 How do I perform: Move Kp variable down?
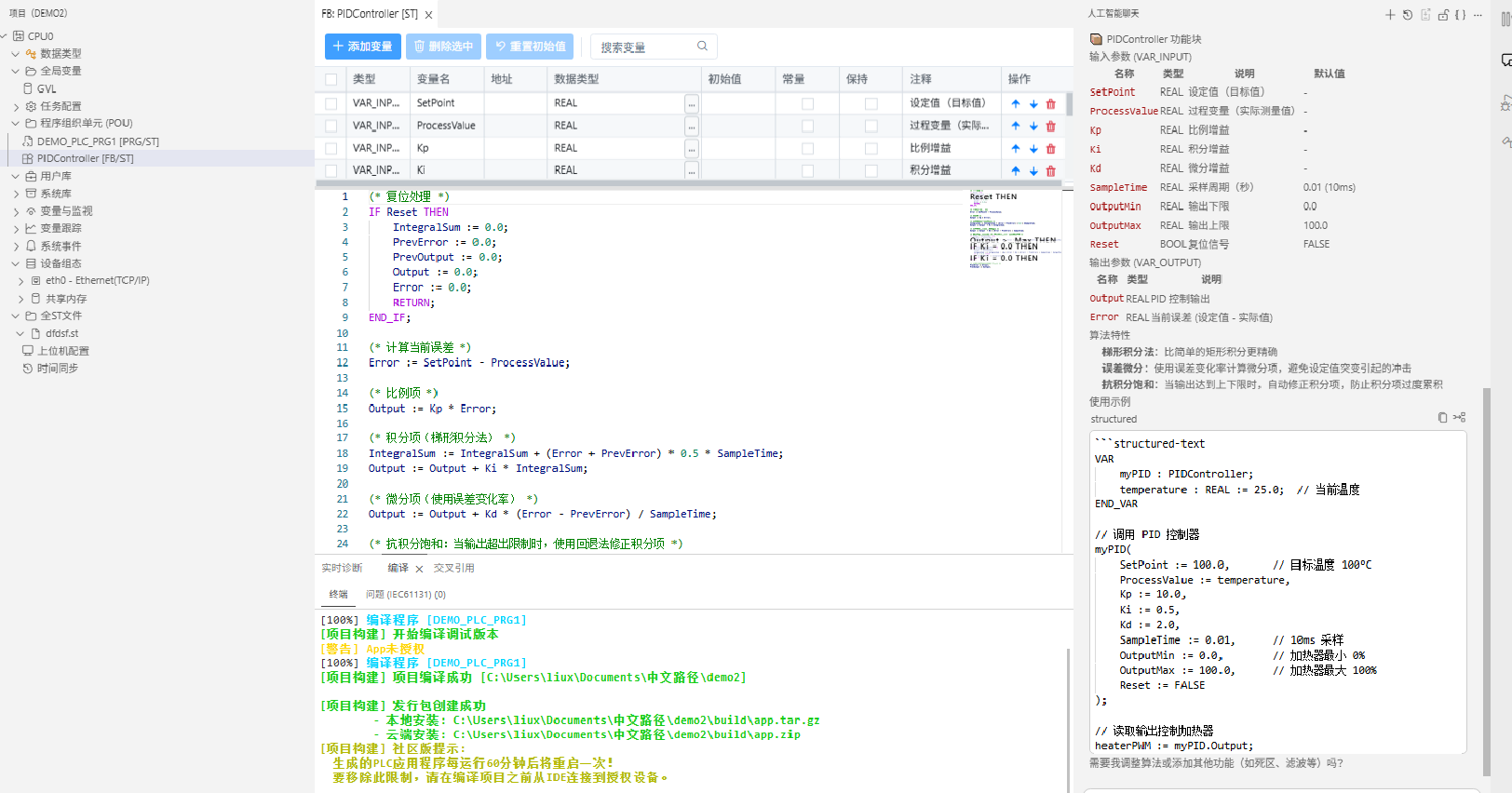click(x=1033, y=149)
